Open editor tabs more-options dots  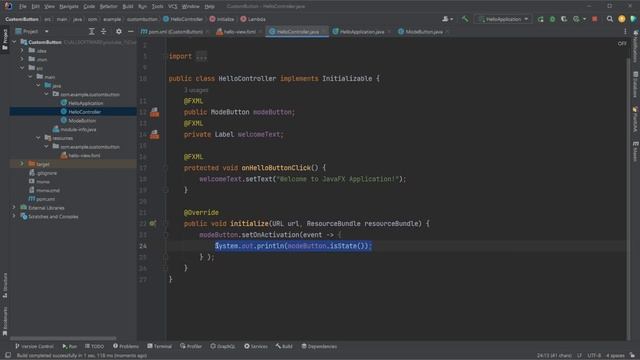[625, 31]
